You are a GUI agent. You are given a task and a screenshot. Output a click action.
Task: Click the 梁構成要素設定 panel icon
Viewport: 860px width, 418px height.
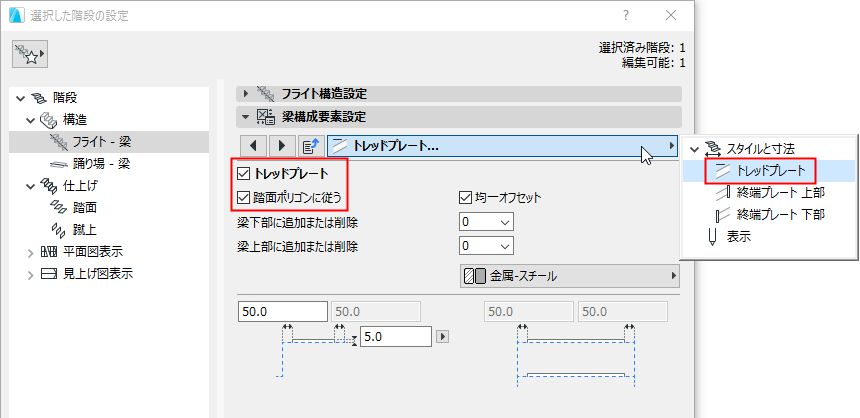[266, 116]
